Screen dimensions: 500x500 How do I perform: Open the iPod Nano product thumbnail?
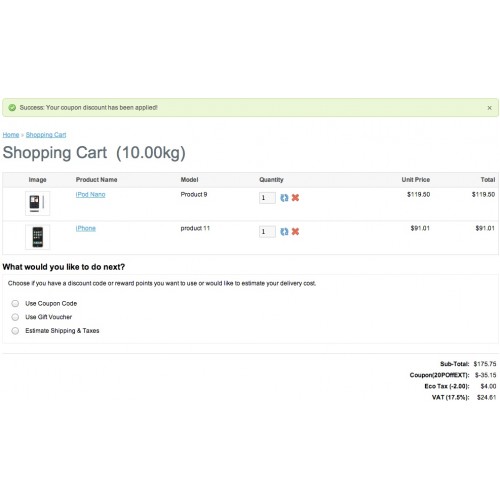37,203
